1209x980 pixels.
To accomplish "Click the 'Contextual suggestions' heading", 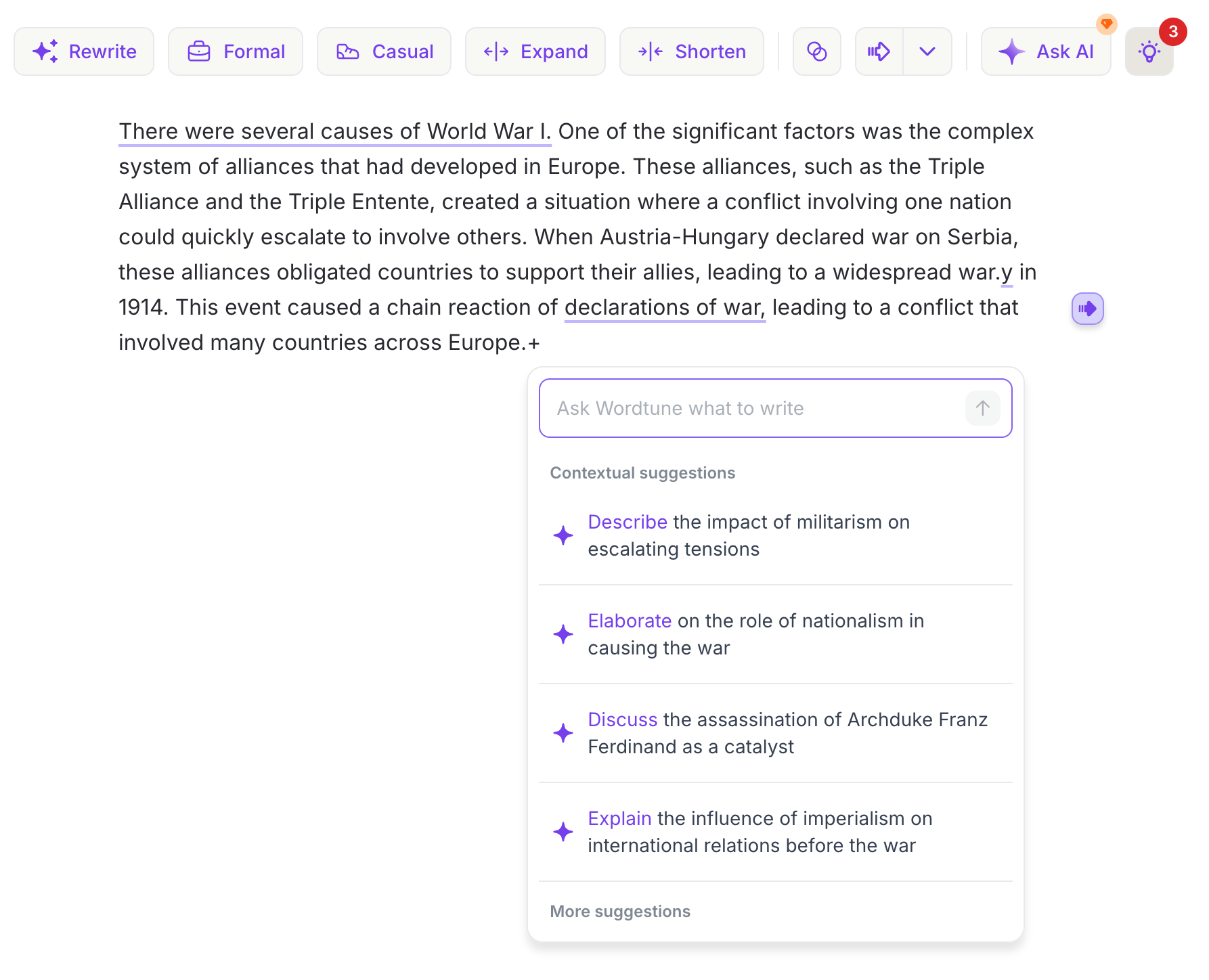I will 642,473.
